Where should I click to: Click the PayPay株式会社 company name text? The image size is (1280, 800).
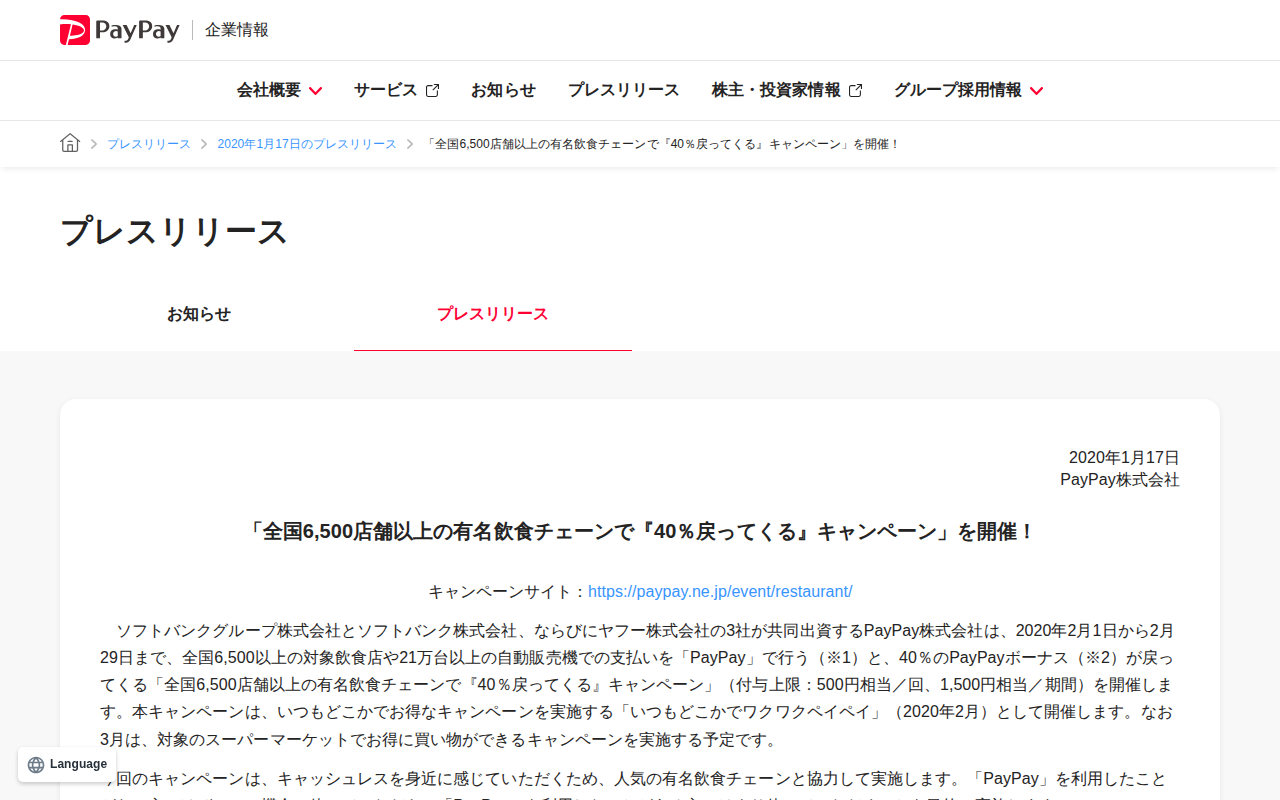(1120, 480)
